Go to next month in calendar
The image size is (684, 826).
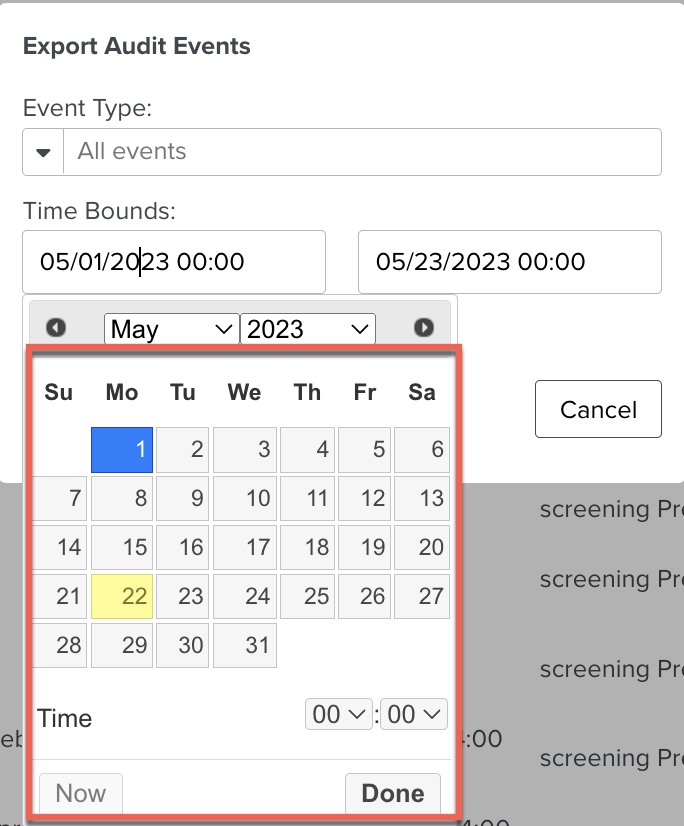click(x=424, y=328)
